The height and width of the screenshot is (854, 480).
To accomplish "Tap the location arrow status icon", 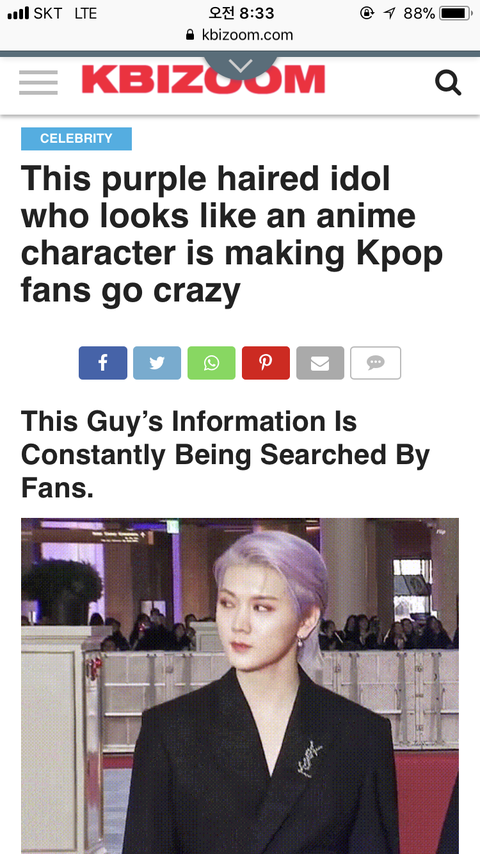I will [x=389, y=13].
